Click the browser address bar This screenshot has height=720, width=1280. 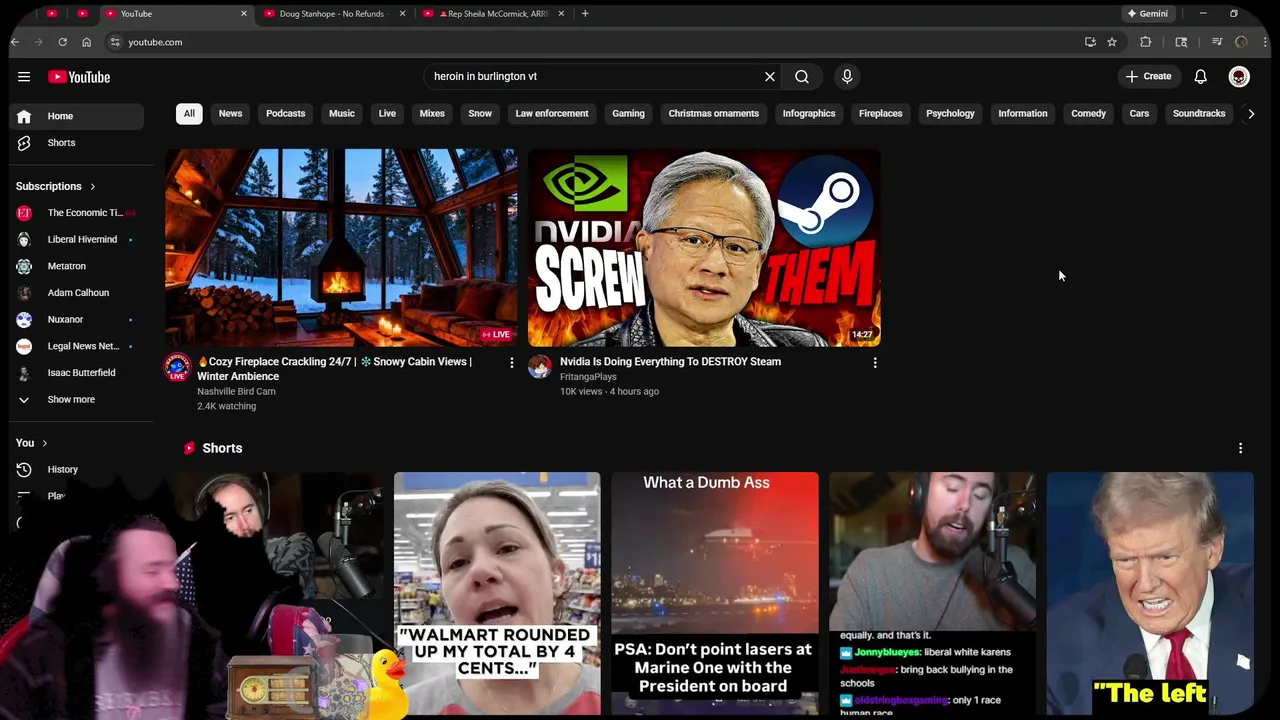(600, 42)
